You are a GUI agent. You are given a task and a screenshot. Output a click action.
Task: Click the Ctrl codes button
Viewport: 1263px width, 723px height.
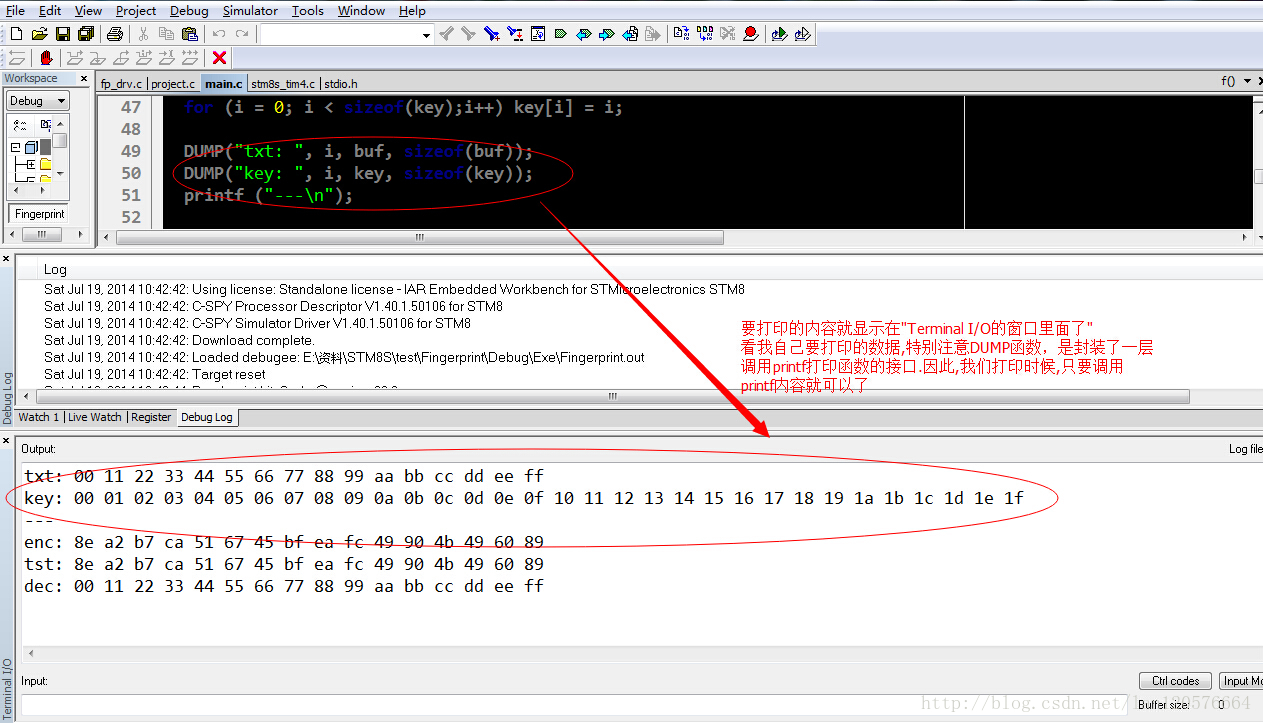[1175, 681]
